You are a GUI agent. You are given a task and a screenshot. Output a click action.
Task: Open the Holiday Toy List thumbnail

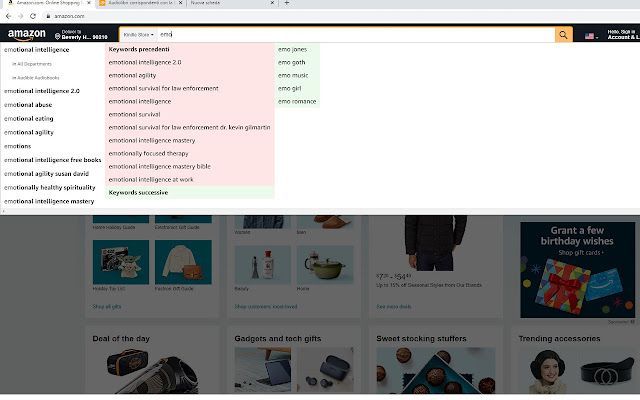(x=121, y=262)
